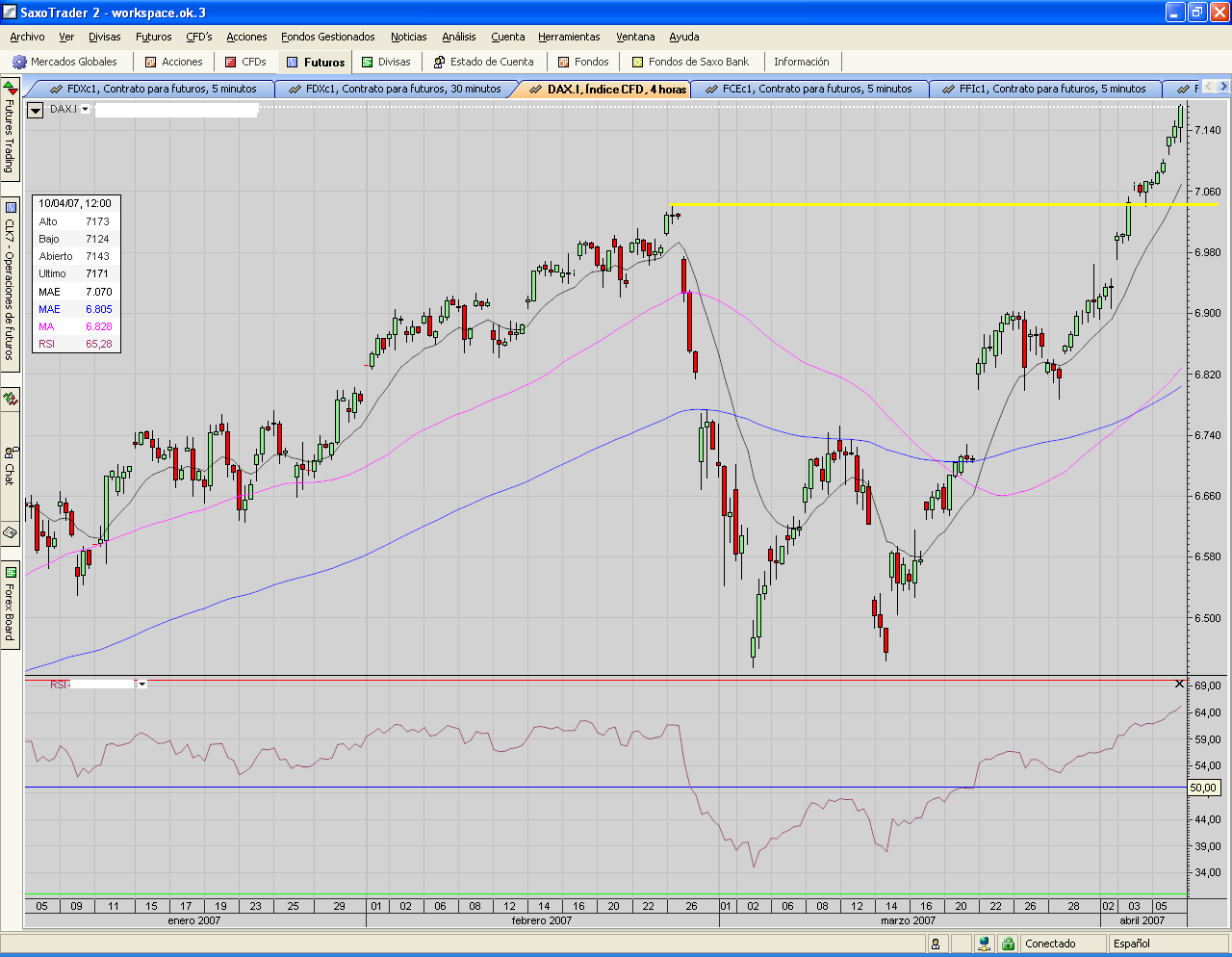The image size is (1232, 957).
Task: Select the yellow horizontal resistance line
Action: (943, 204)
